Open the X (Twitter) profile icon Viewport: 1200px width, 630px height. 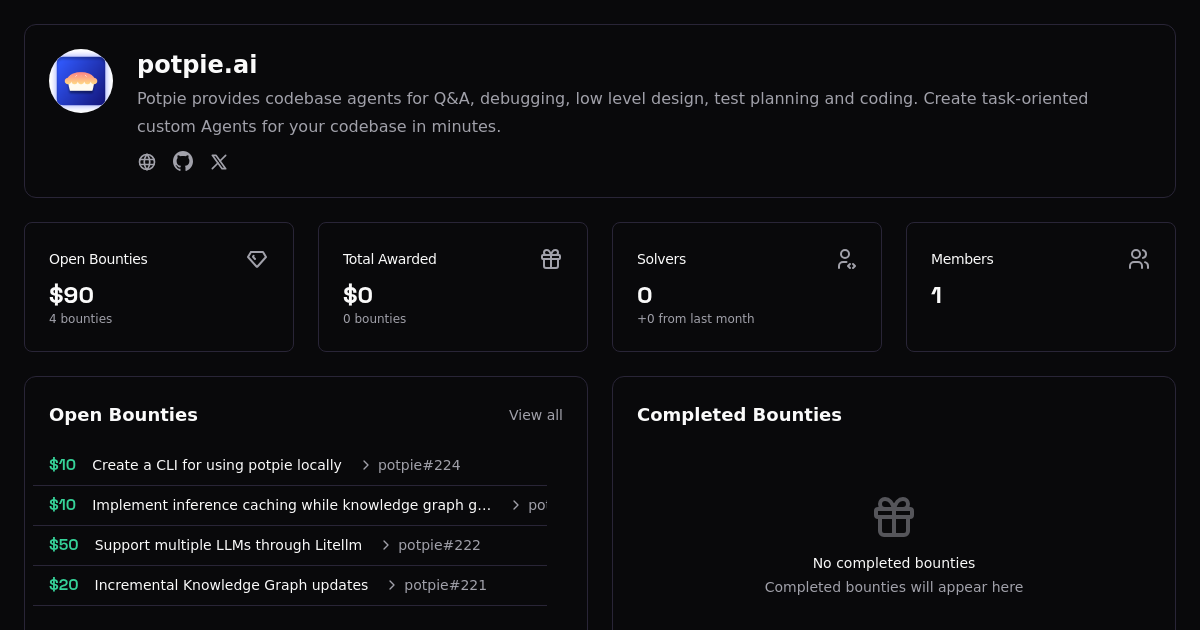click(219, 162)
